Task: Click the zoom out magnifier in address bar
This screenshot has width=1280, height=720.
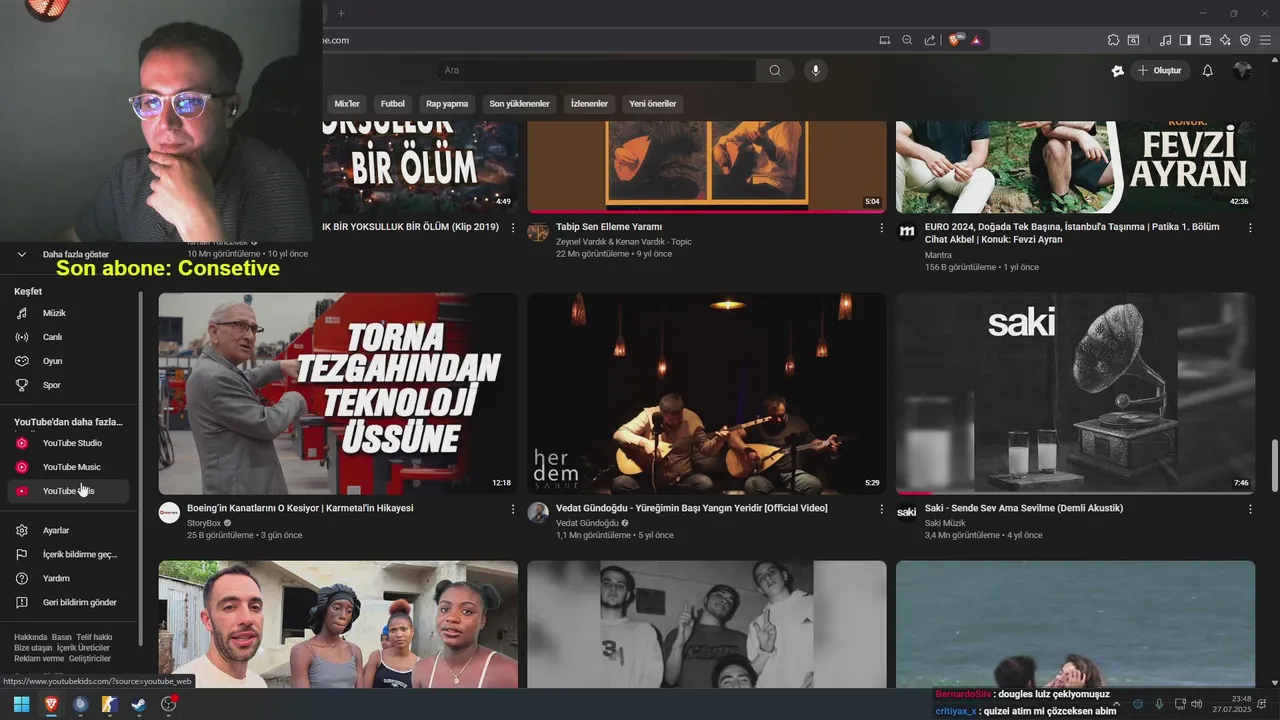Action: pyautogui.click(x=907, y=40)
